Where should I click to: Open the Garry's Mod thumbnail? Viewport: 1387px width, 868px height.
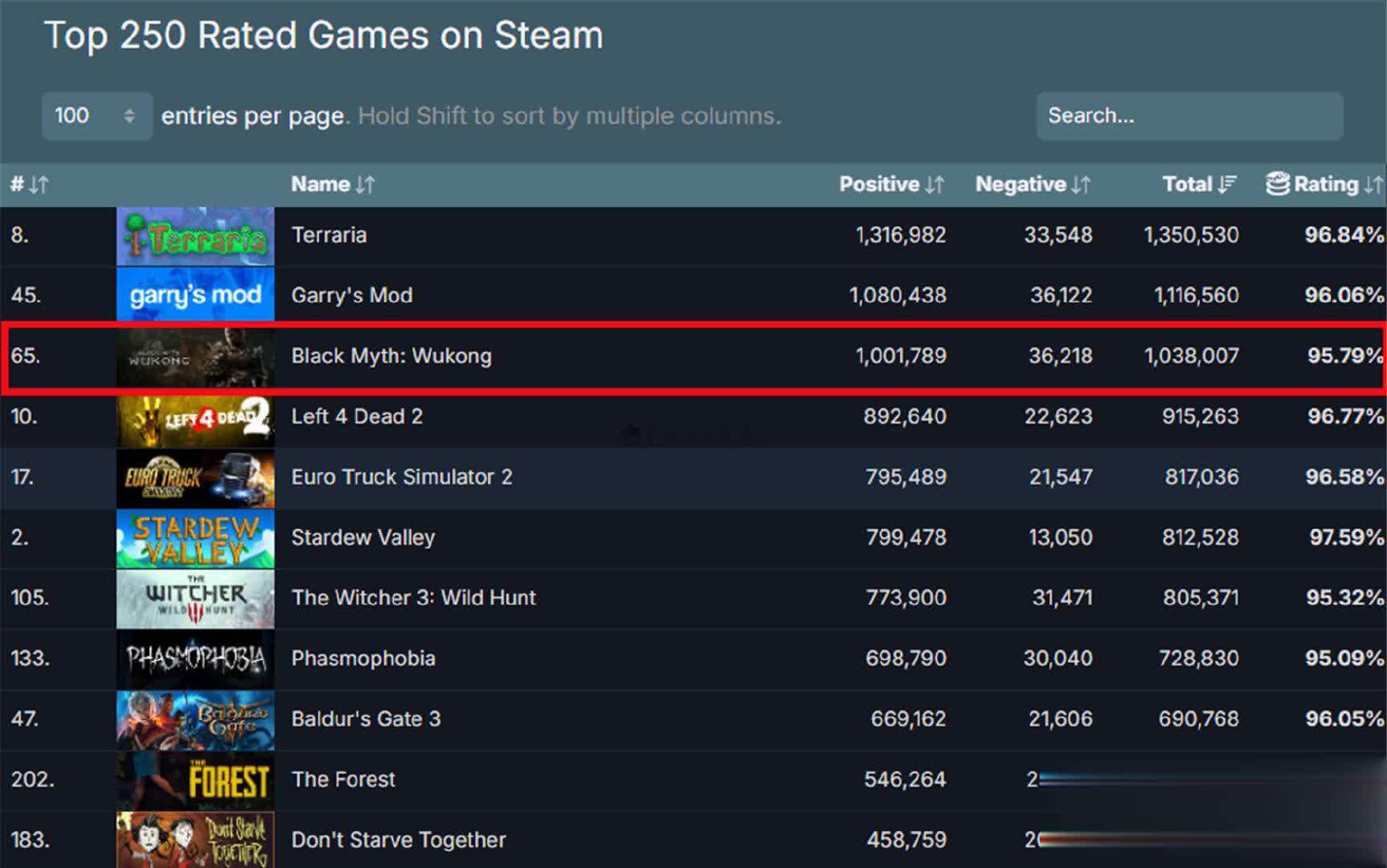[x=195, y=295]
